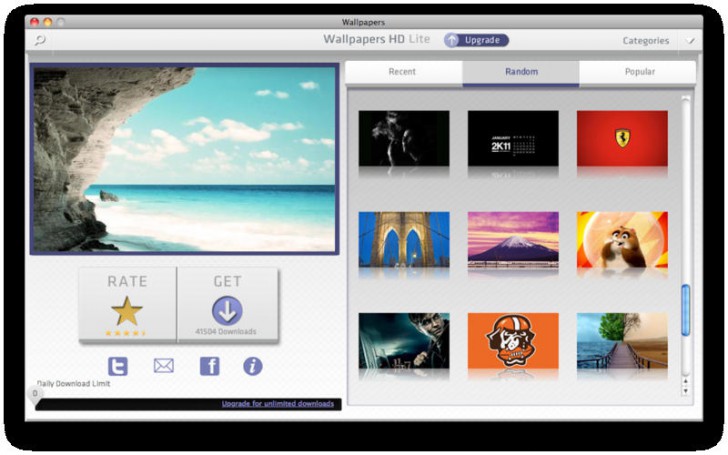The width and height of the screenshot is (728, 455).
Task: Select the black smoke wallpaper thumbnail
Action: [x=404, y=138]
